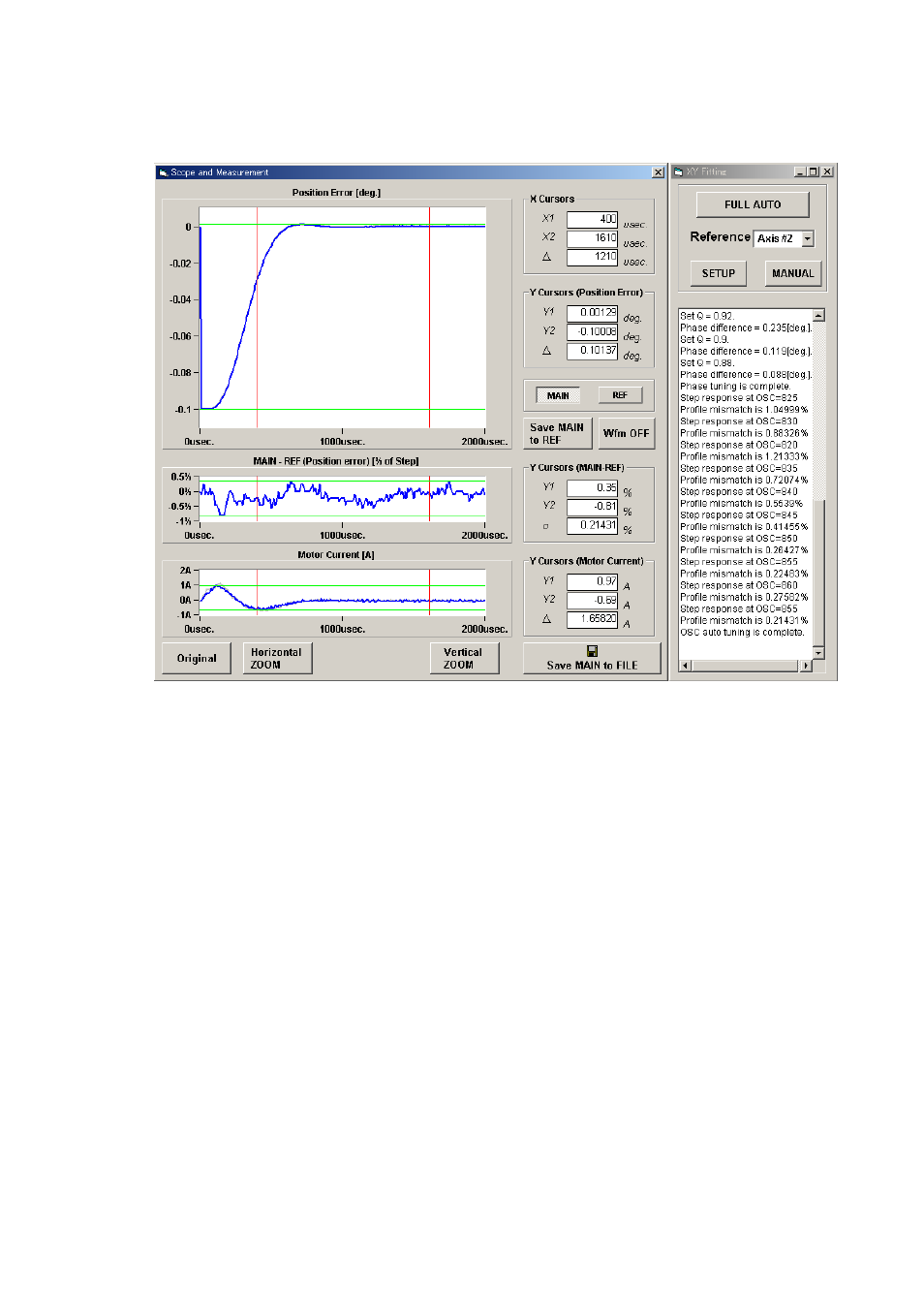The image size is (924, 1308).
Task: Click log horizontal scroll-left arrow
Action: tap(686, 666)
